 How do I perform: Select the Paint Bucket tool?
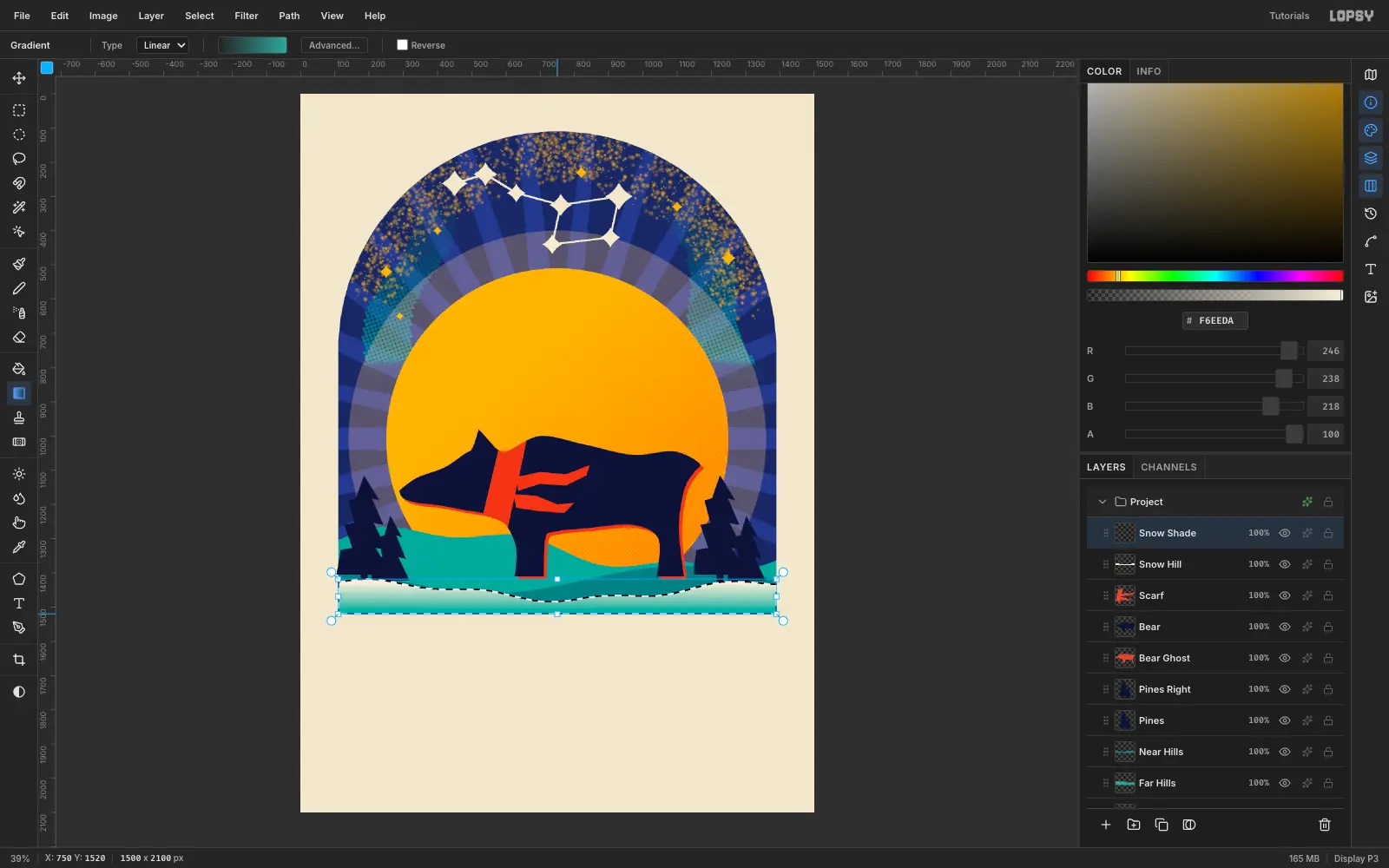(19, 369)
